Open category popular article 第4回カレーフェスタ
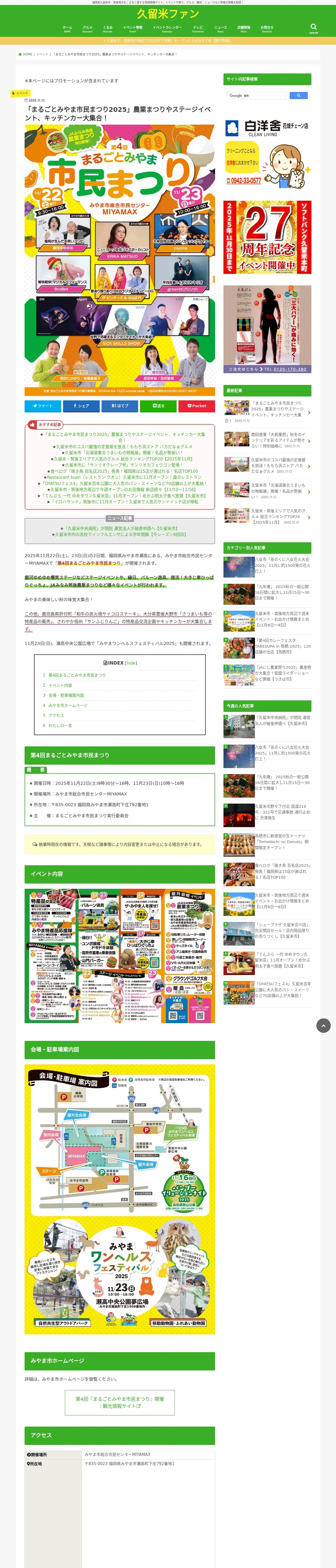 tap(267, 648)
